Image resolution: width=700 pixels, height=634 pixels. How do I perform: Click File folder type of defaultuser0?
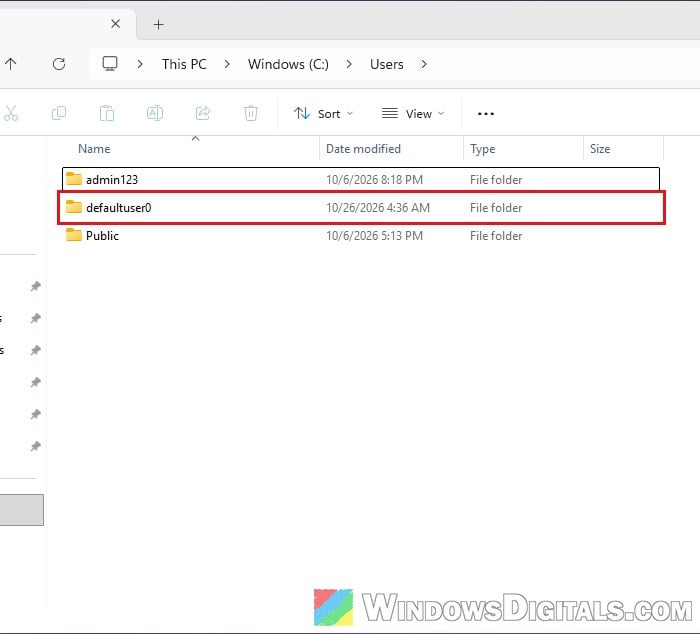click(x=496, y=208)
